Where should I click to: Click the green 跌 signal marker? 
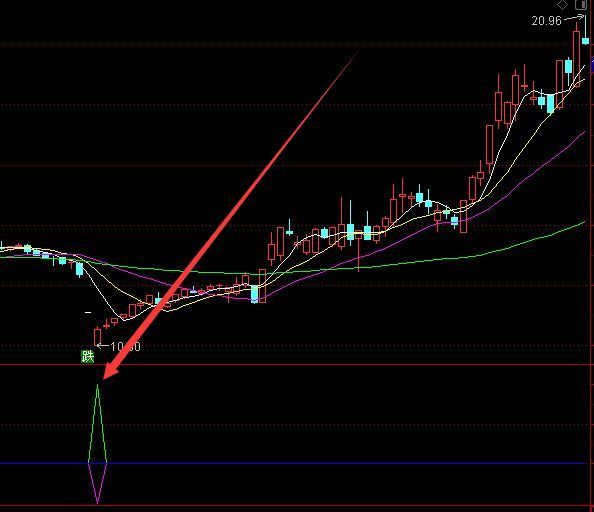[88, 356]
